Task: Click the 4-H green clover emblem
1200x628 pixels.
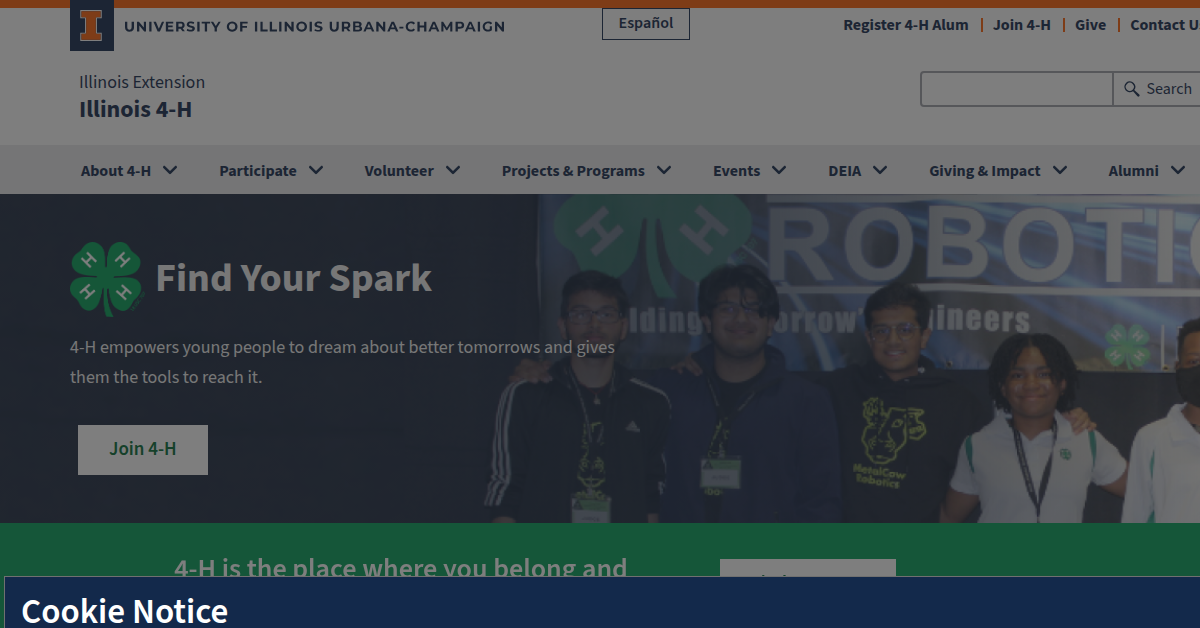Action: tap(106, 278)
